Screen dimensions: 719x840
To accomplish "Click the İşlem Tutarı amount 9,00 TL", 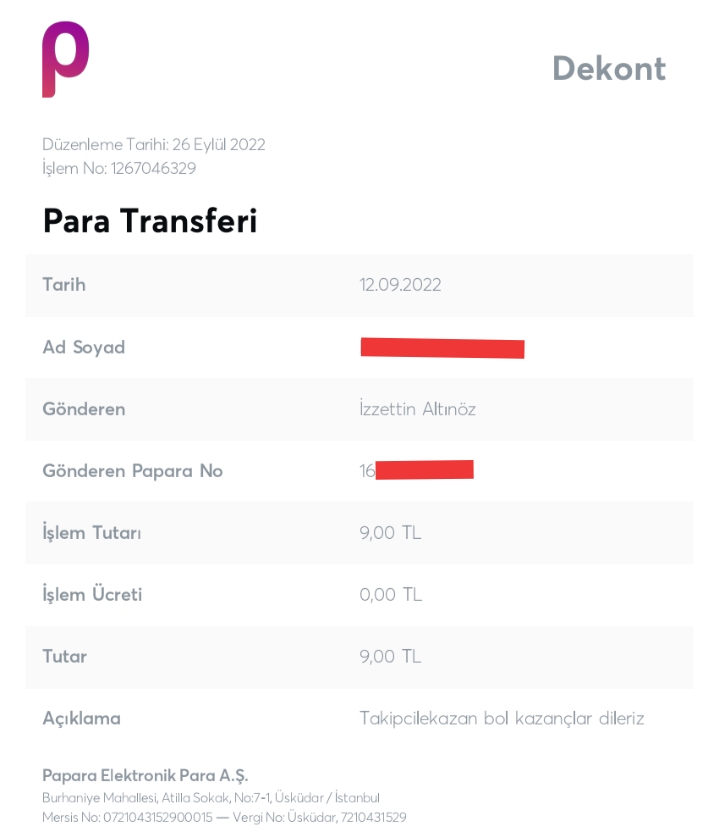I will (390, 532).
